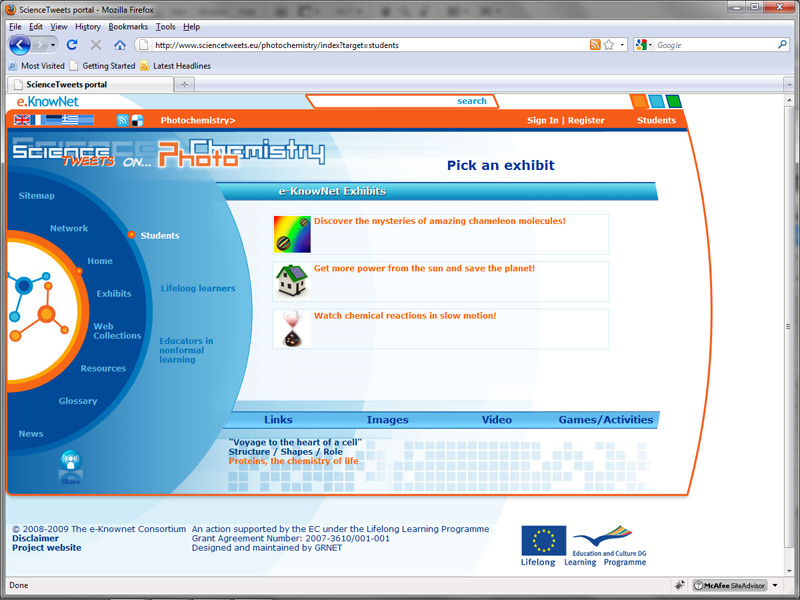The image size is (800, 600).
Task: Click the site search button
Action: 472,101
